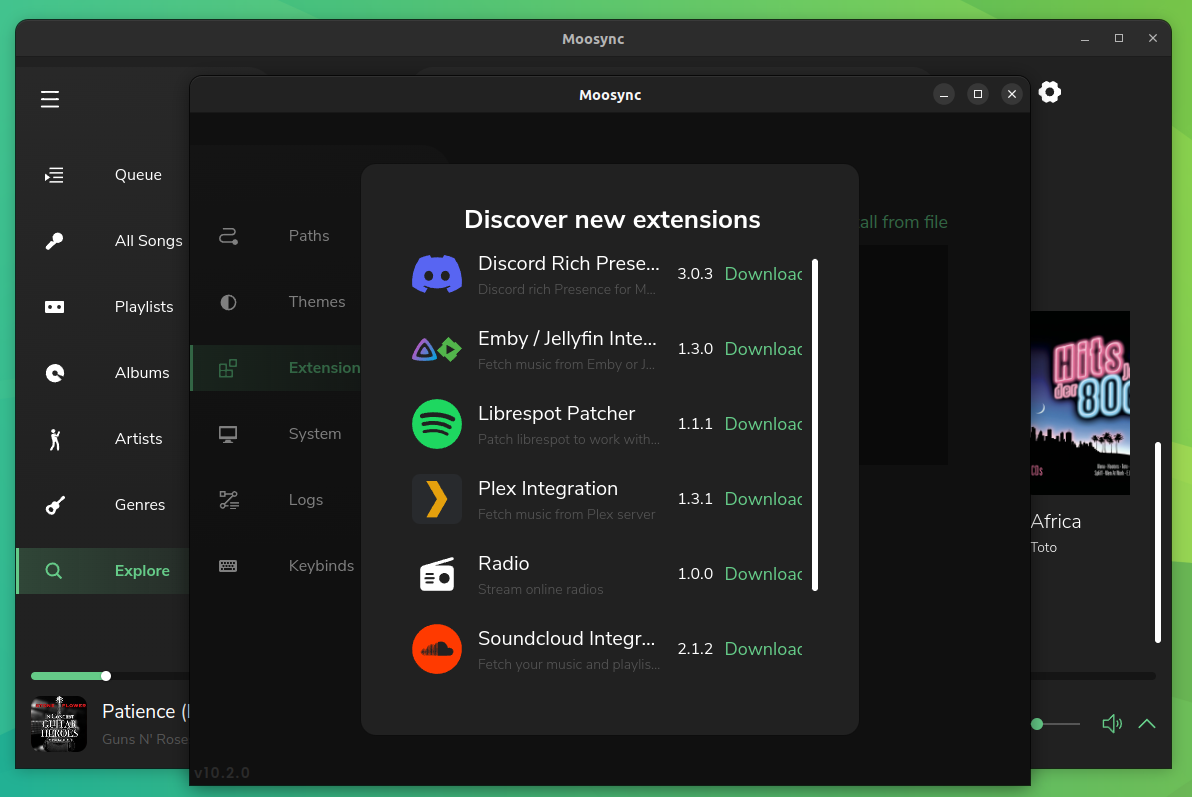Download the Plex Integration extension
The width and height of the screenshot is (1192, 797).
click(763, 498)
